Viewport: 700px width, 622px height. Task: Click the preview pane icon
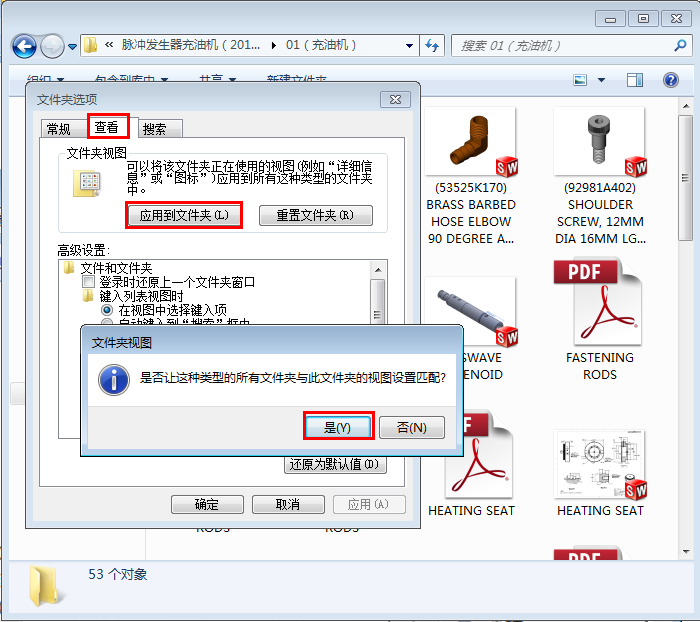635,80
